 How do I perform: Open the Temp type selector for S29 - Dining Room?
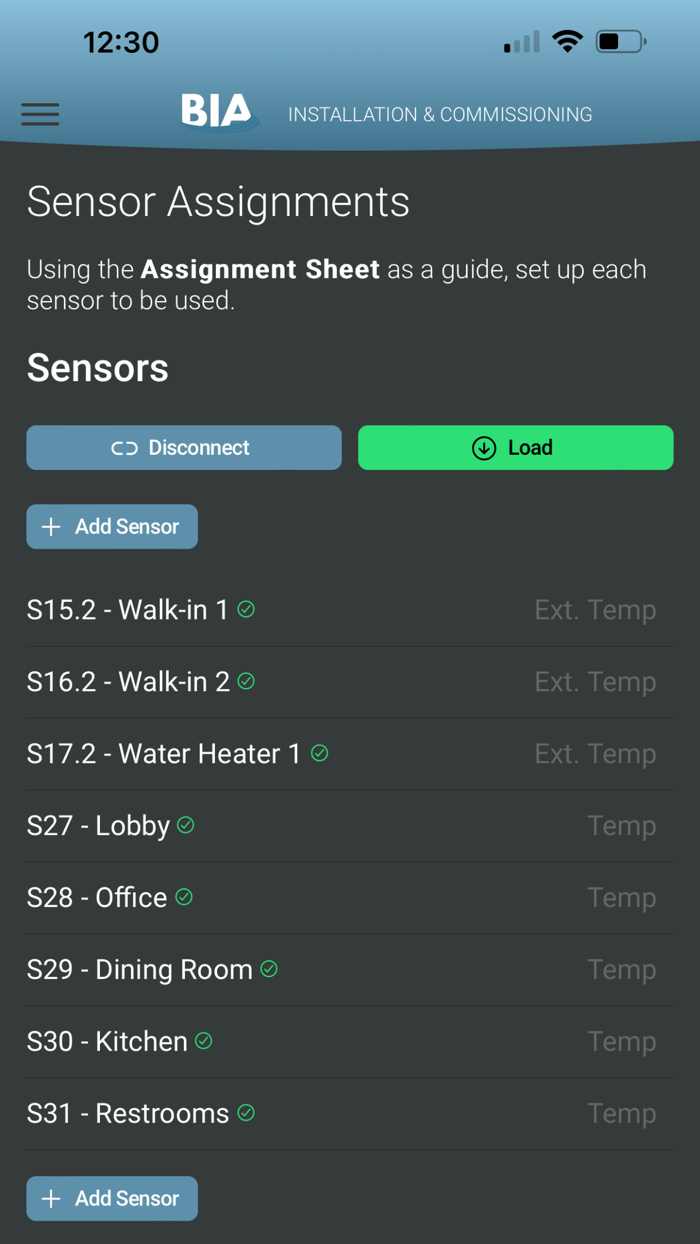(621, 968)
